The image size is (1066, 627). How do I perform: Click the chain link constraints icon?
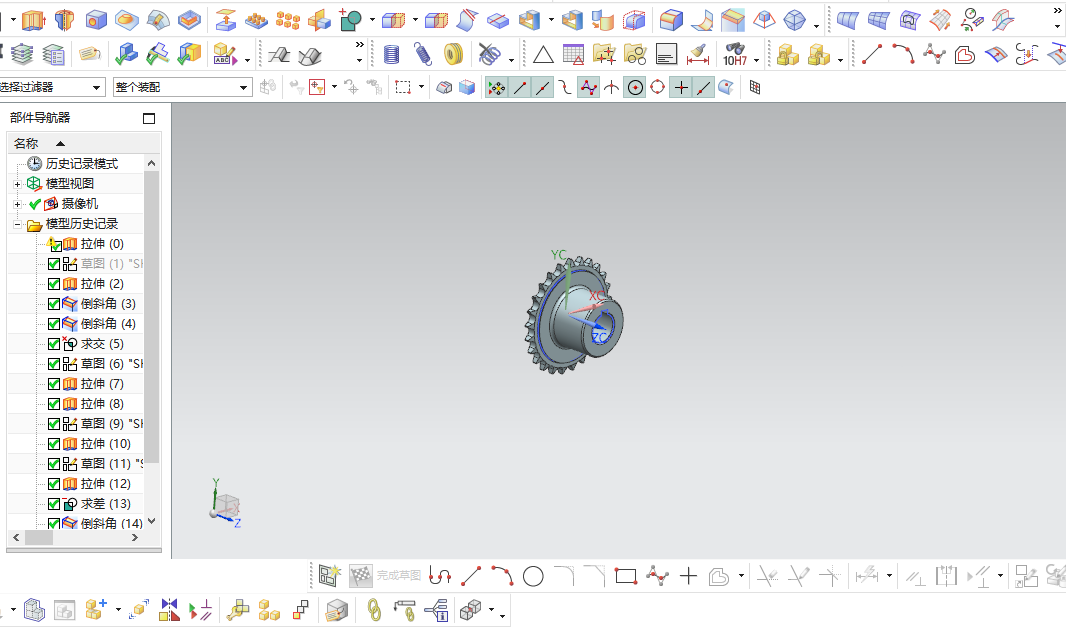point(374,610)
